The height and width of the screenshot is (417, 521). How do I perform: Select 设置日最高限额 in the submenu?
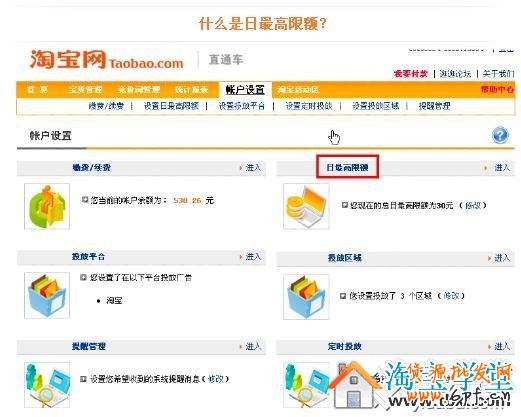click(x=171, y=106)
